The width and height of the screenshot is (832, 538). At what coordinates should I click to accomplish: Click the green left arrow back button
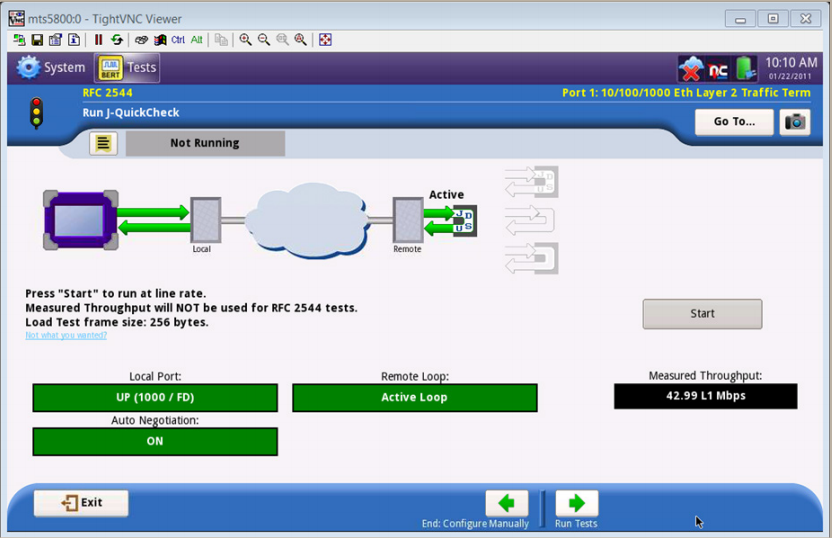506,503
